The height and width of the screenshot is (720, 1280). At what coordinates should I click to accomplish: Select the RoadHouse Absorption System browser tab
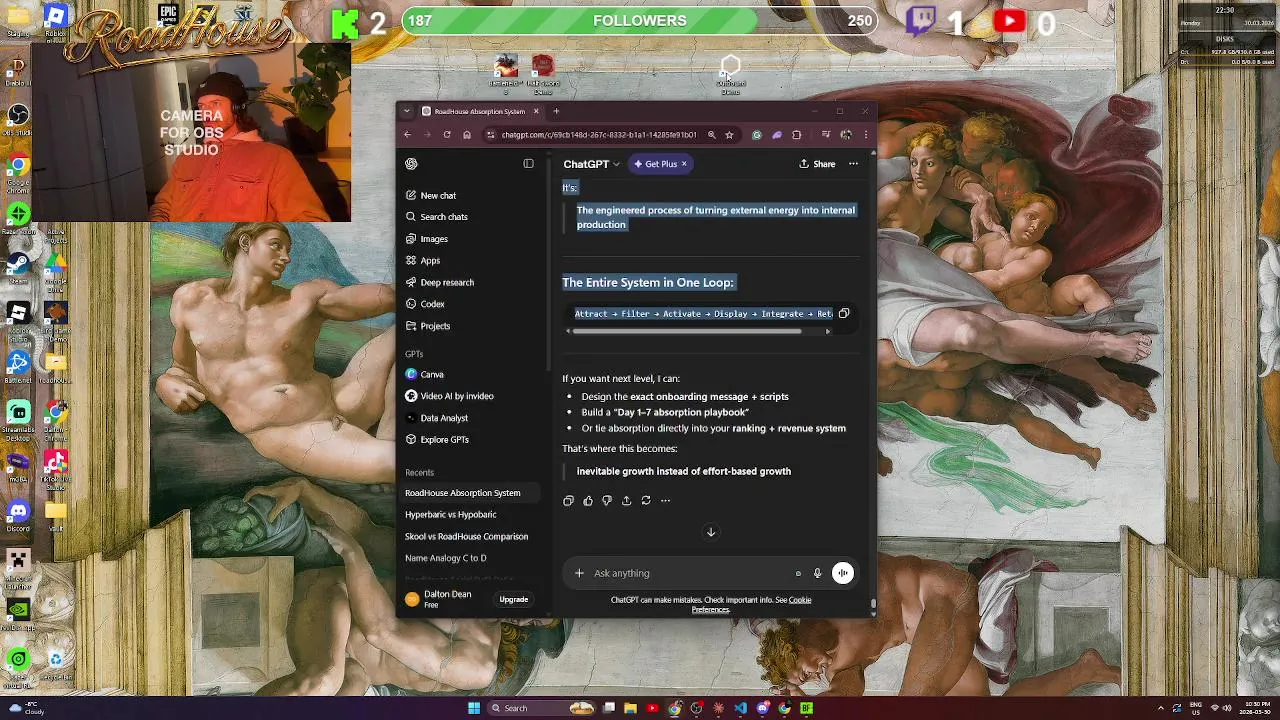pos(478,111)
